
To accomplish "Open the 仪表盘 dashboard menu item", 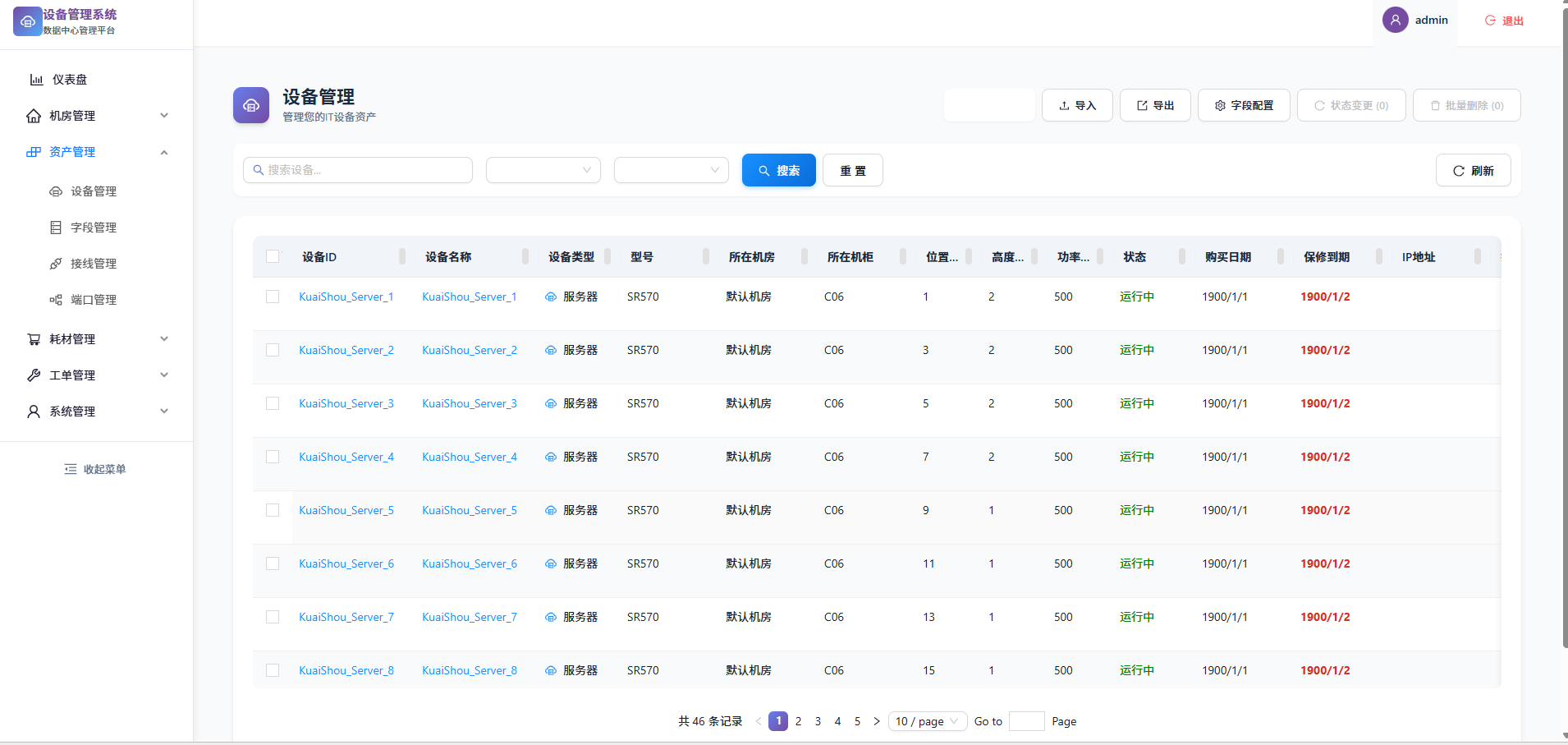I will pos(97,80).
